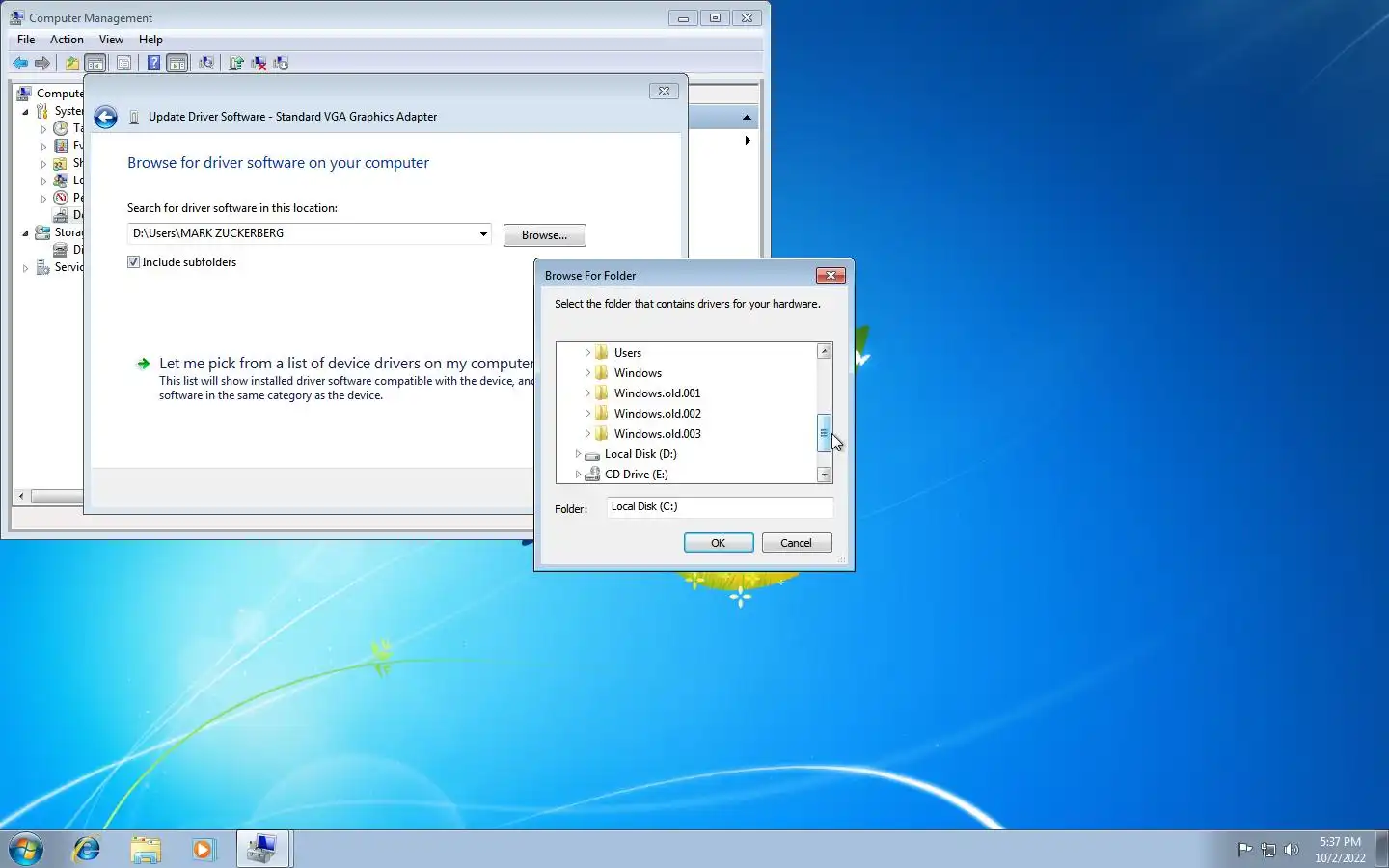Expand the Windows folder node
The image size is (1389, 868).
point(587,373)
